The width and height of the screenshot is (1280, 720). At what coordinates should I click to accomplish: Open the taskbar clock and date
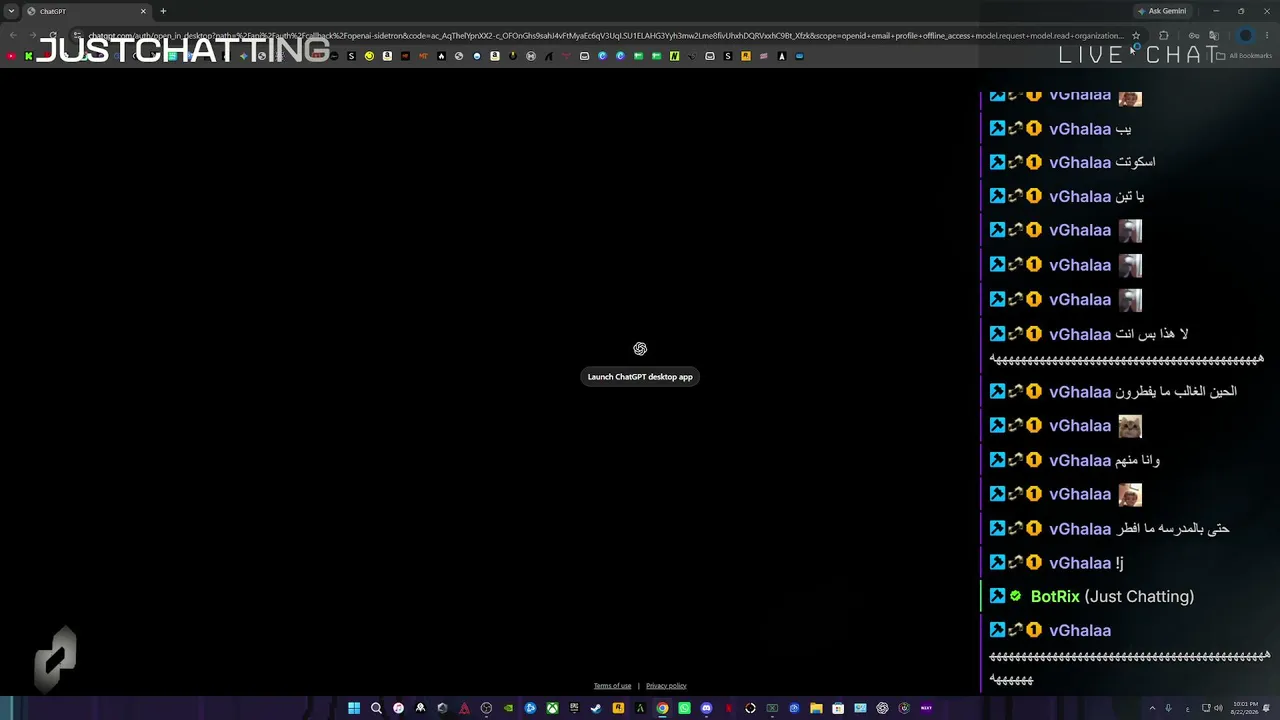(x=1245, y=708)
